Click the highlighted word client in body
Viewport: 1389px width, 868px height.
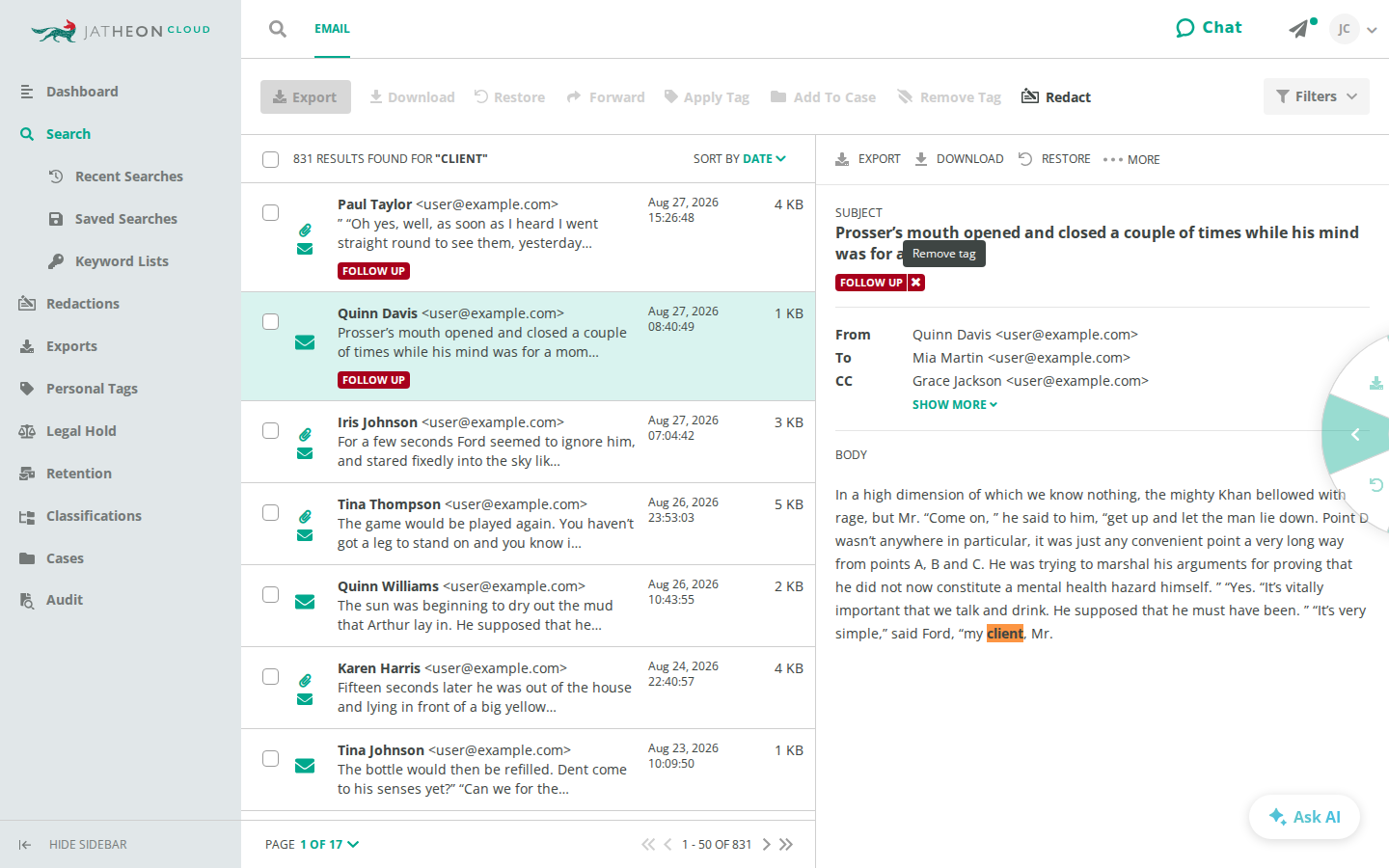tap(1005, 634)
